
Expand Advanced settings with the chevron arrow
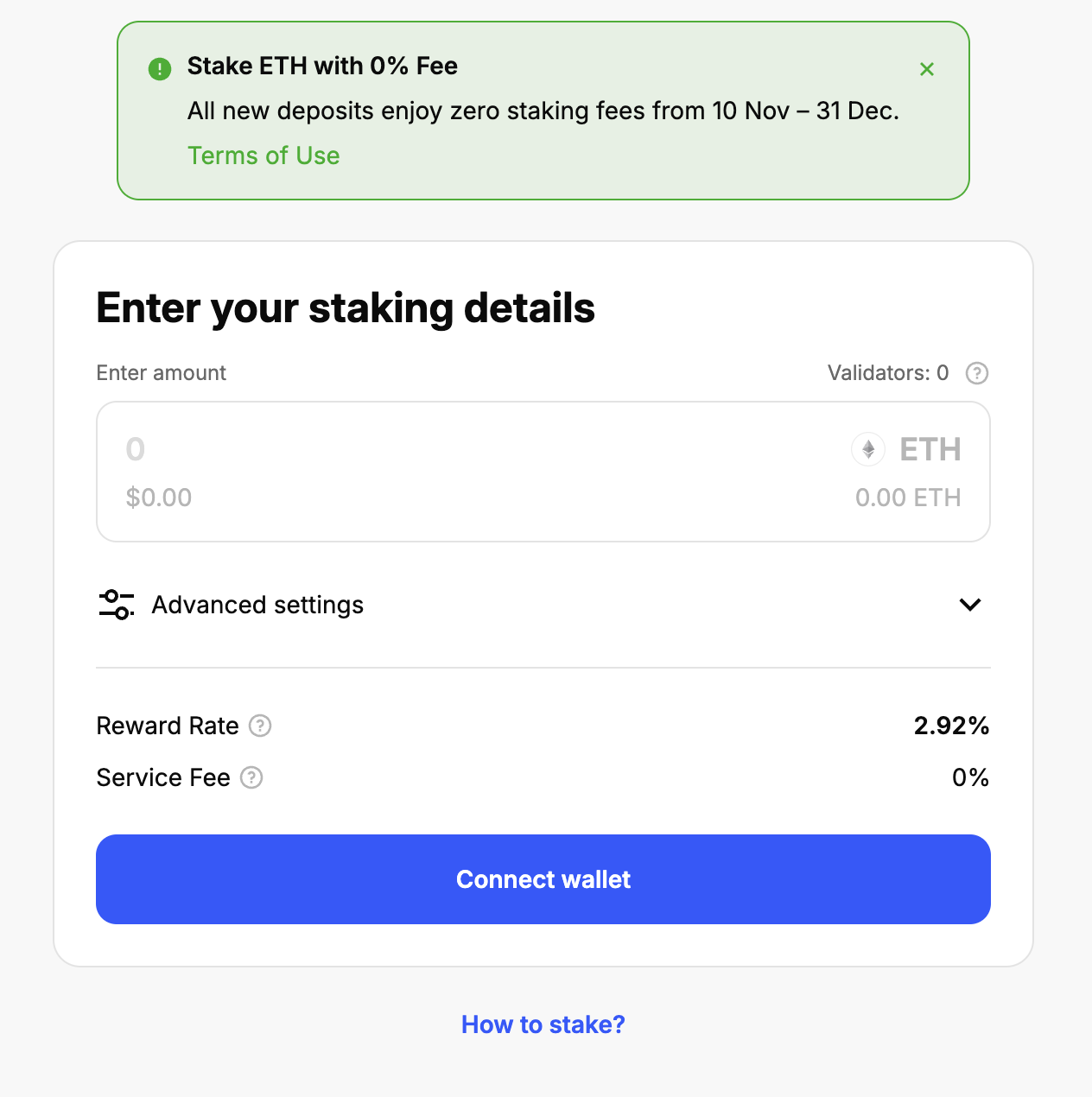970,605
